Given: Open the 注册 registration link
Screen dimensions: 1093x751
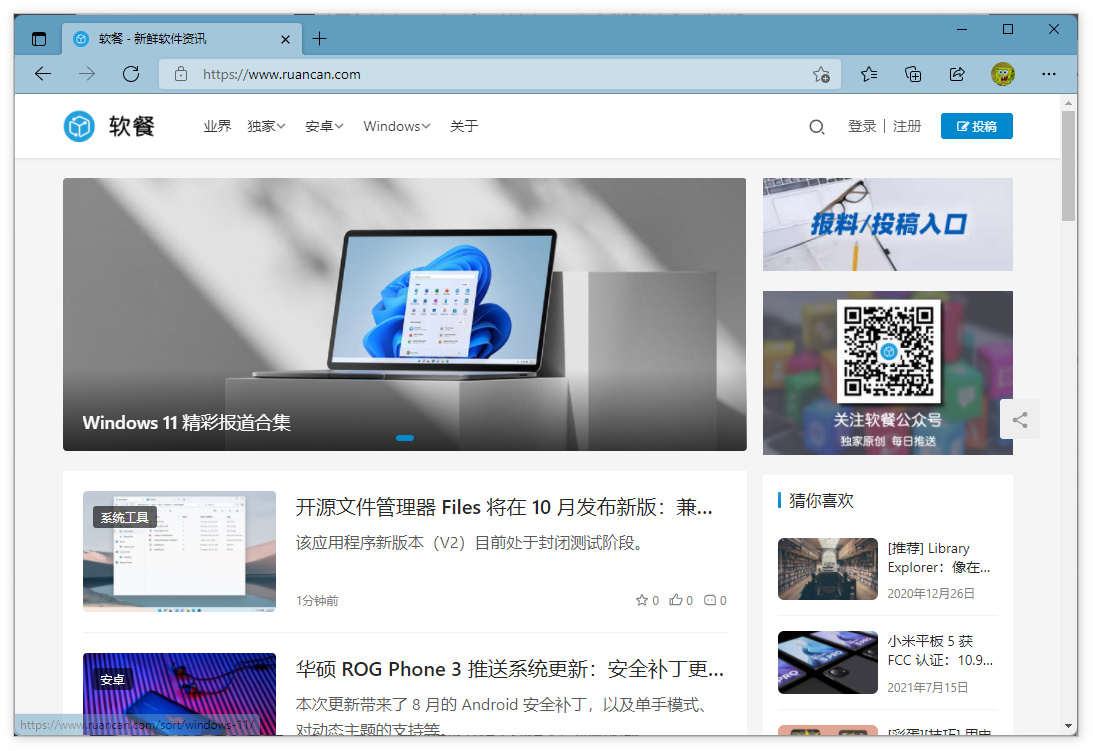Looking at the screenshot, I should (907, 126).
